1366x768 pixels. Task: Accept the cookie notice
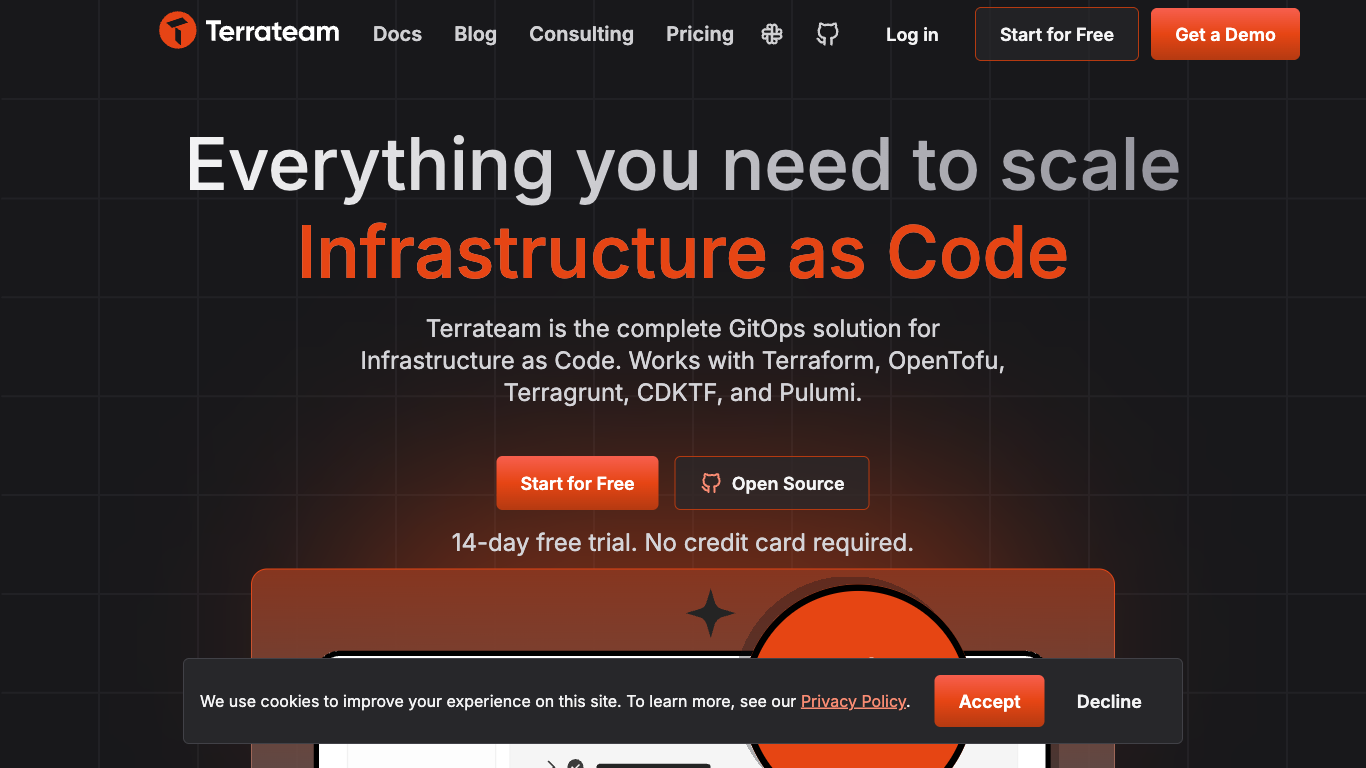(x=989, y=701)
